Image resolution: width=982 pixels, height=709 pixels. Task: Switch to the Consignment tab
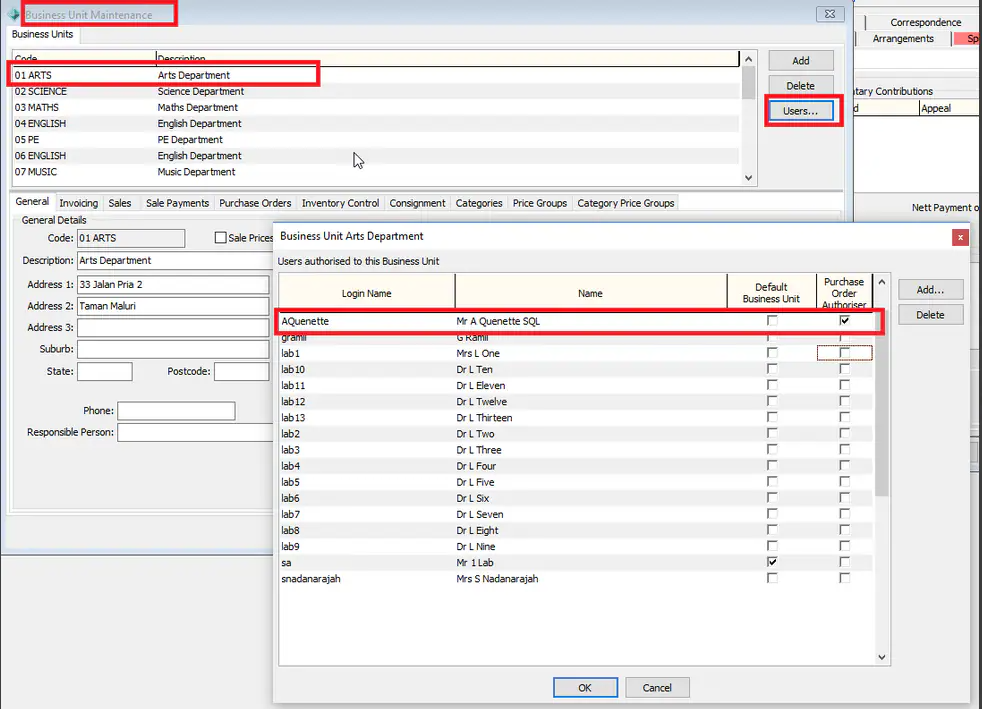(417, 203)
